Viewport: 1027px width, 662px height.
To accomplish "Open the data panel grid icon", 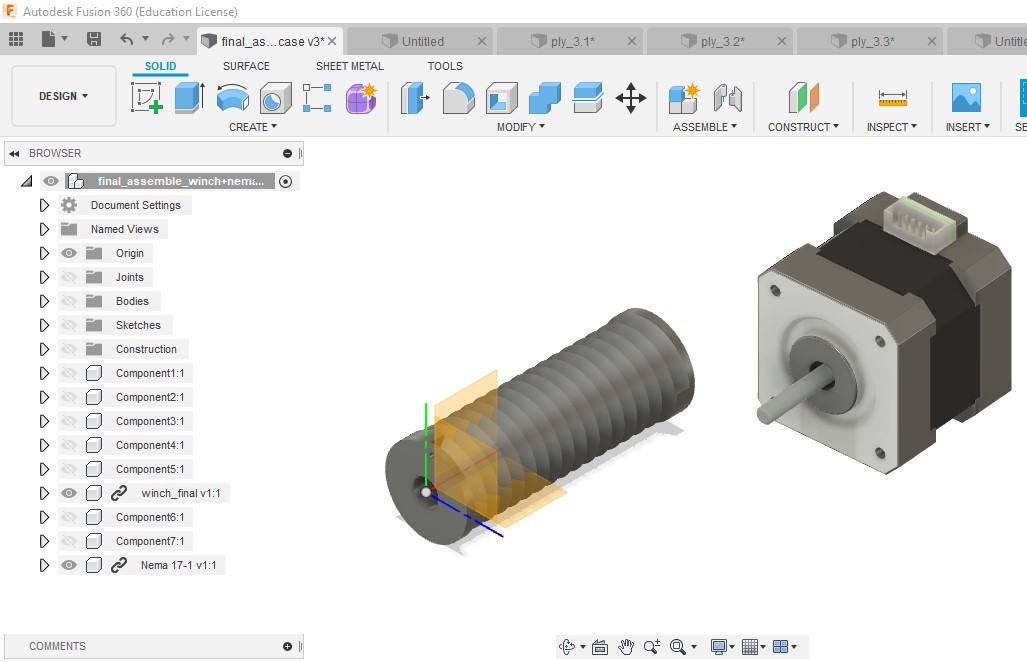I will pyautogui.click(x=16, y=39).
